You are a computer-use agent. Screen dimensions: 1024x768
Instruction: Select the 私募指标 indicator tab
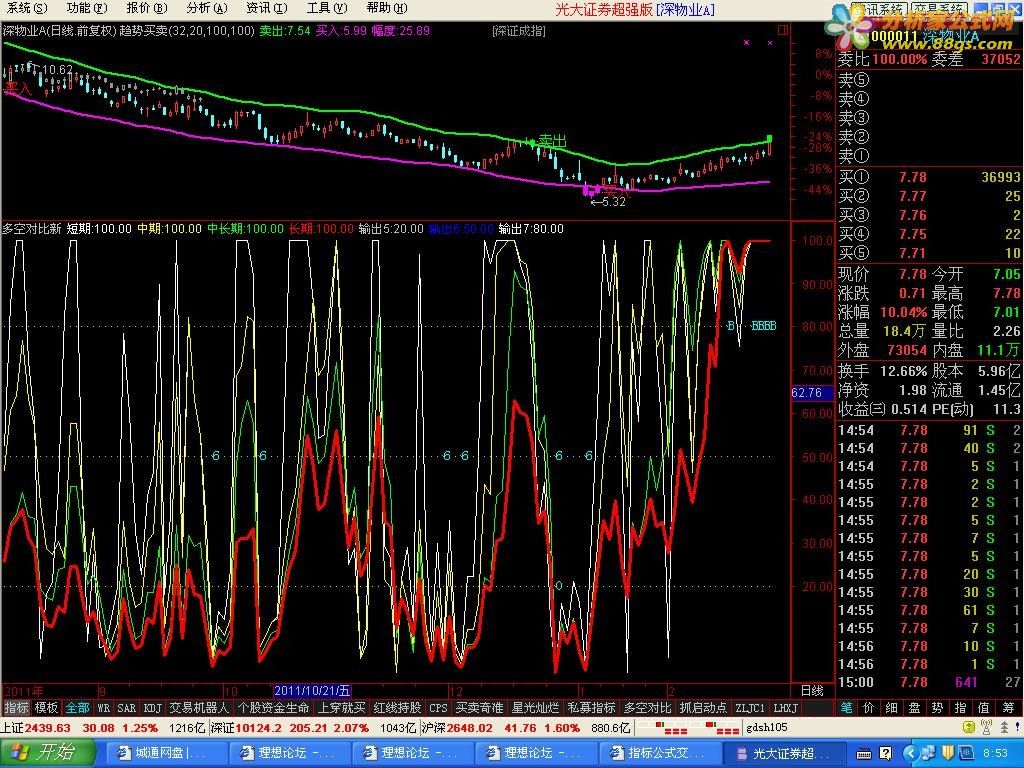point(592,708)
